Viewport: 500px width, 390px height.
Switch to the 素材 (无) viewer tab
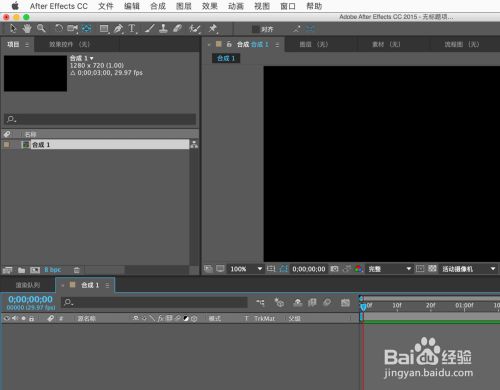386,44
